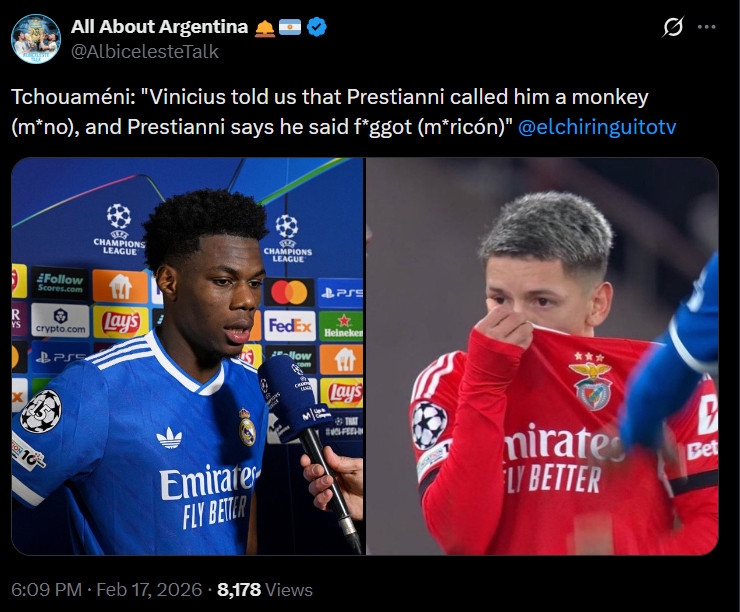740x612 pixels.
Task: Open the @AlbicelesteTalk handle link
Action: (x=145, y=51)
